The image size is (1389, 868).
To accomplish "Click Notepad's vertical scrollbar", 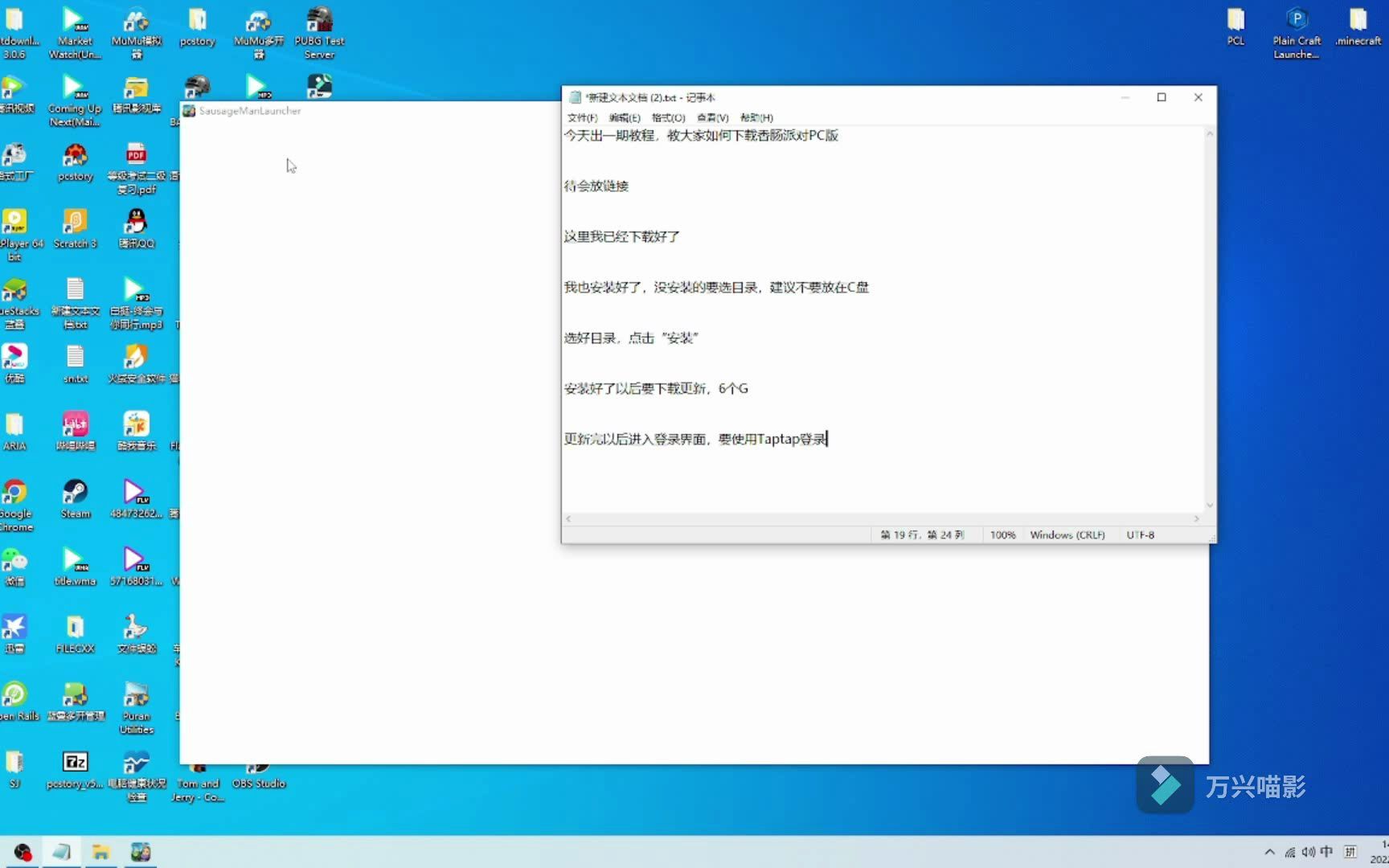I will [x=1209, y=321].
